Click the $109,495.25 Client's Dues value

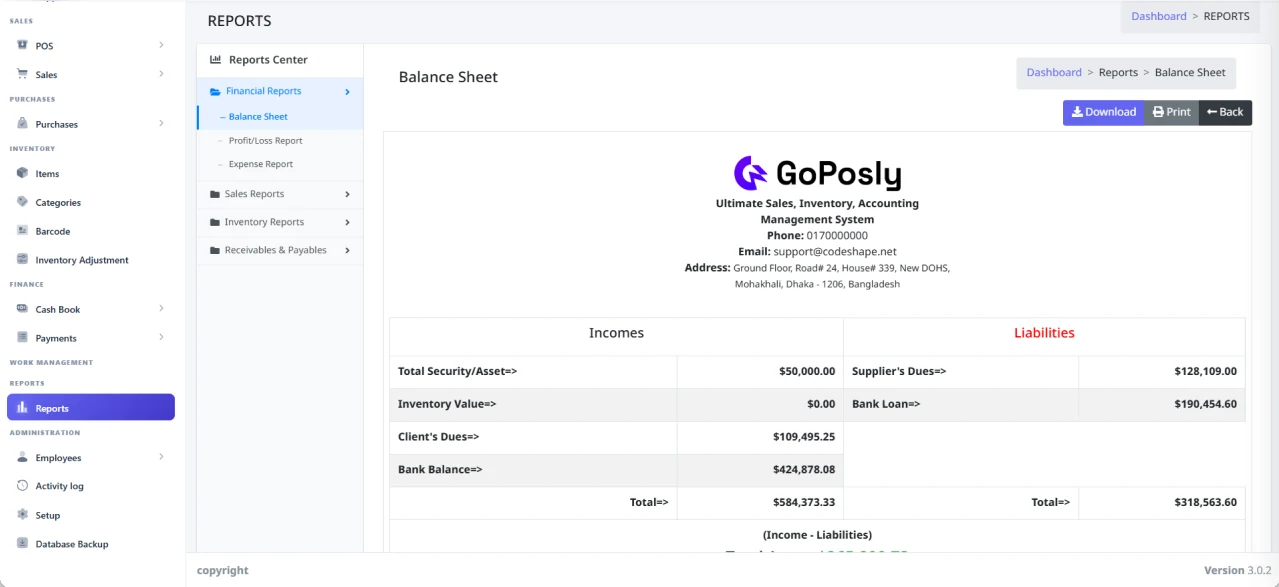point(804,437)
